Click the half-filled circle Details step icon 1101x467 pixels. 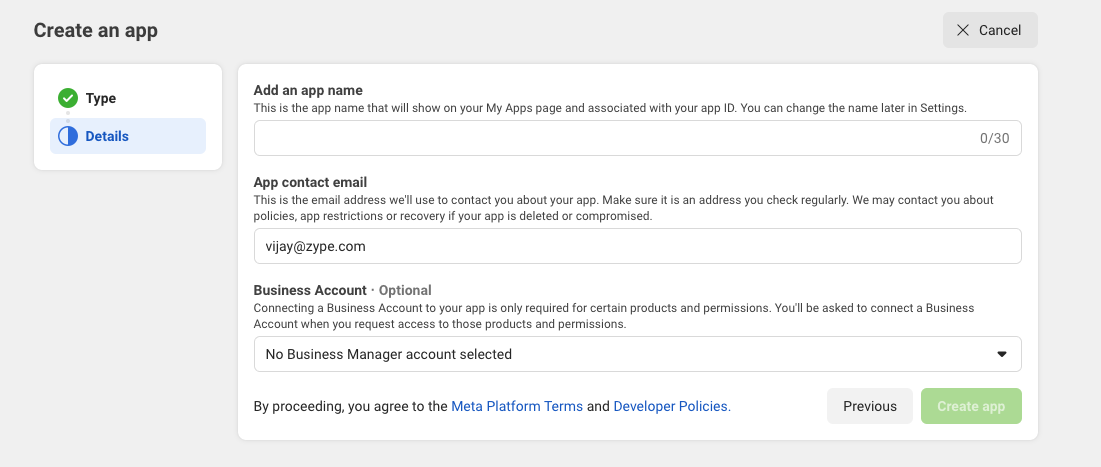click(68, 136)
